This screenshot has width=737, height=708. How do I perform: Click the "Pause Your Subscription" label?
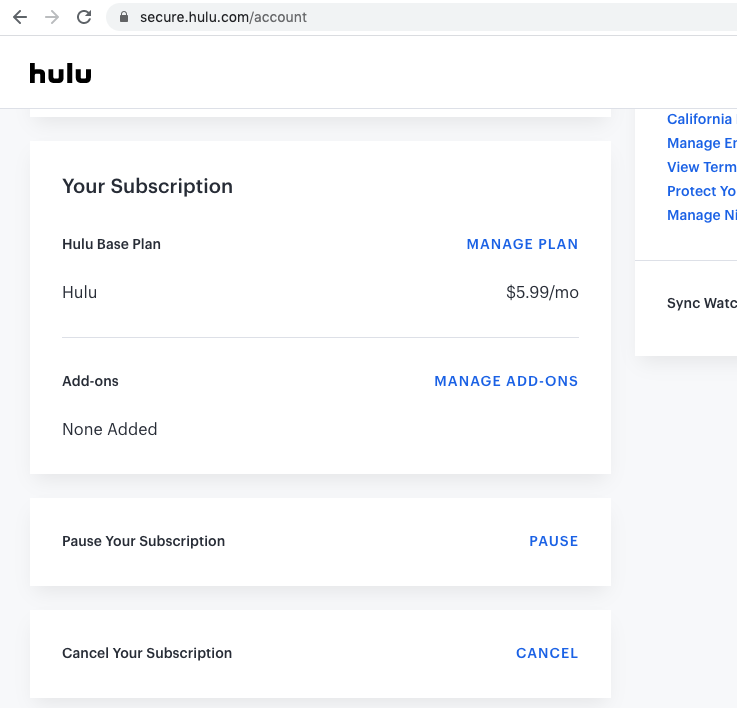(x=143, y=541)
